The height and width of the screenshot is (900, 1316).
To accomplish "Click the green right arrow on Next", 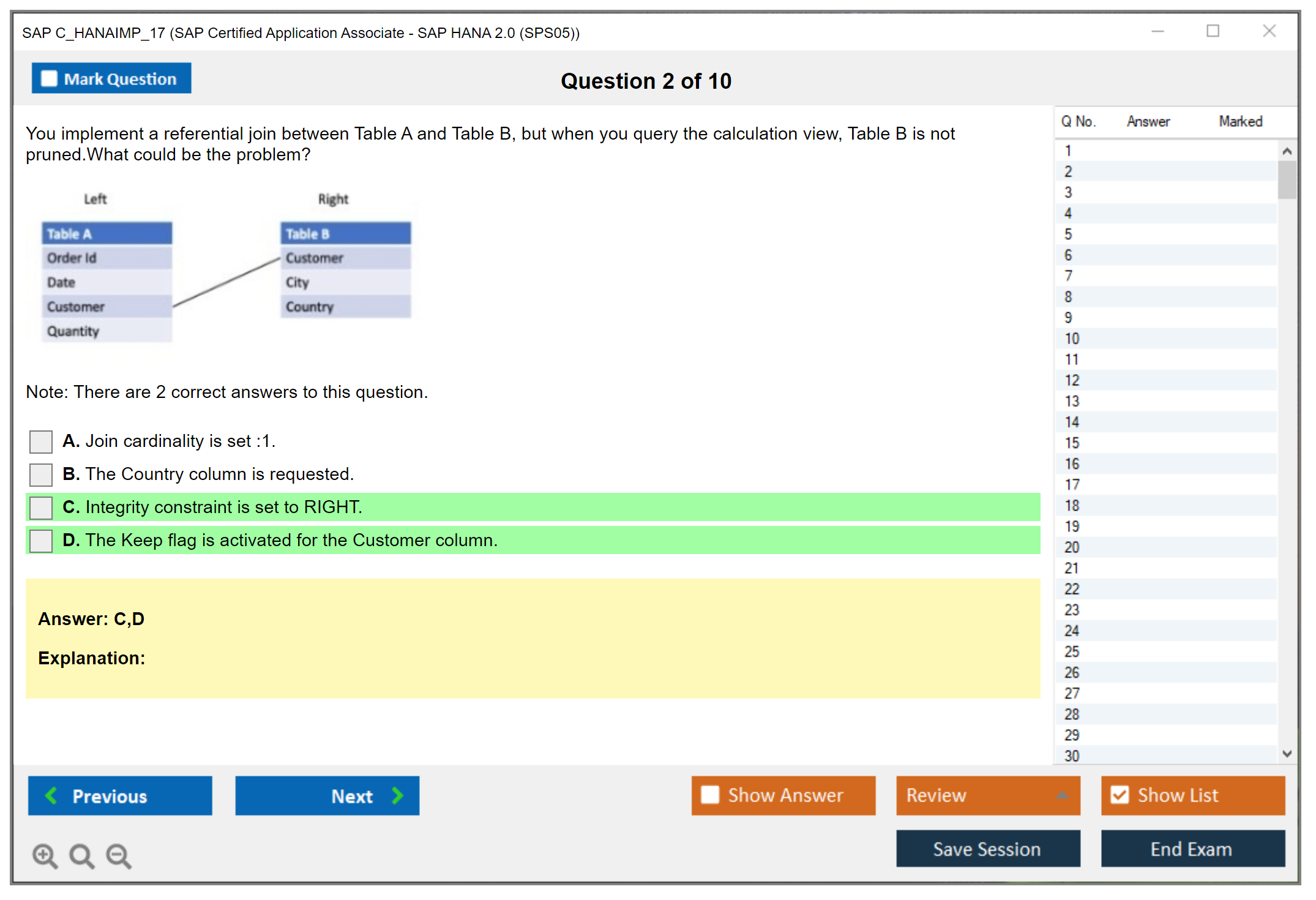I will (398, 795).
